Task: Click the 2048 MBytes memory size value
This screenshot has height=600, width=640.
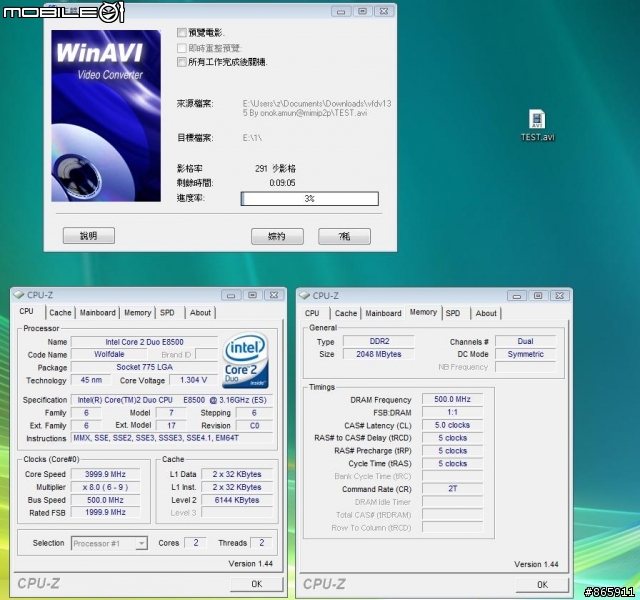Action: pos(379,354)
